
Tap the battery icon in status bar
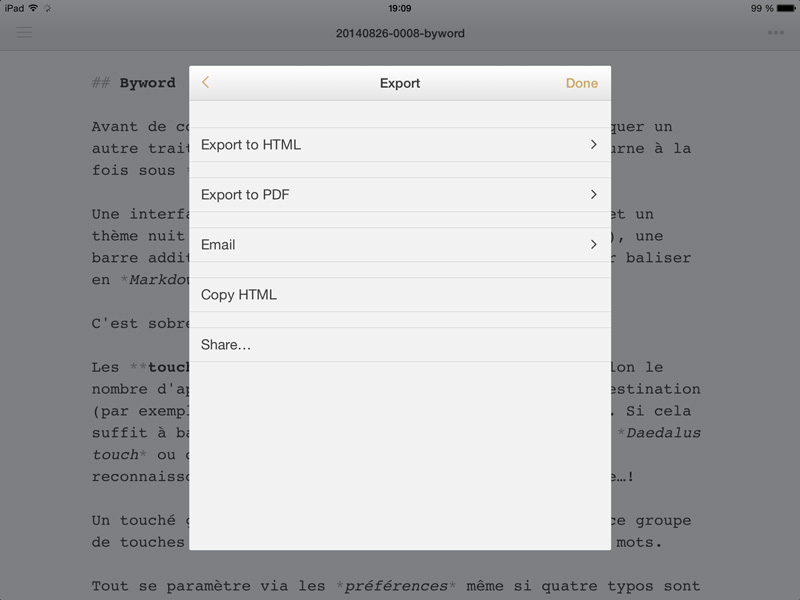coord(786,8)
